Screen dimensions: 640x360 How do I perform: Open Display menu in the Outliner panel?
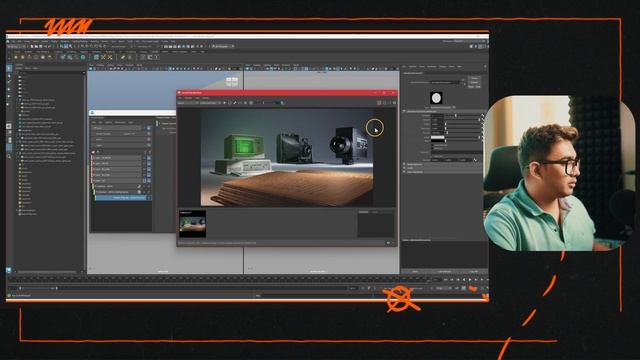pos(19,68)
